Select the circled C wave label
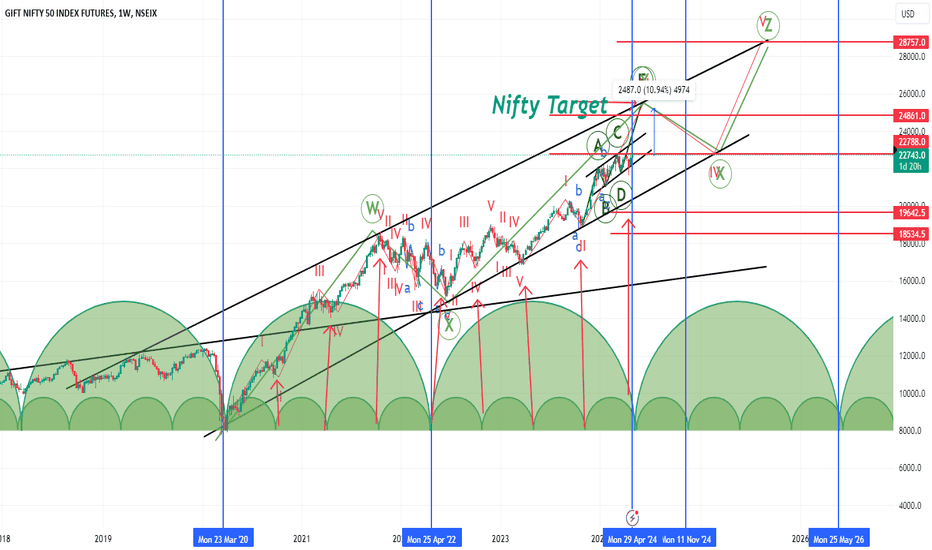The width and height of the screenshot is (932, 550). [618, 132]
